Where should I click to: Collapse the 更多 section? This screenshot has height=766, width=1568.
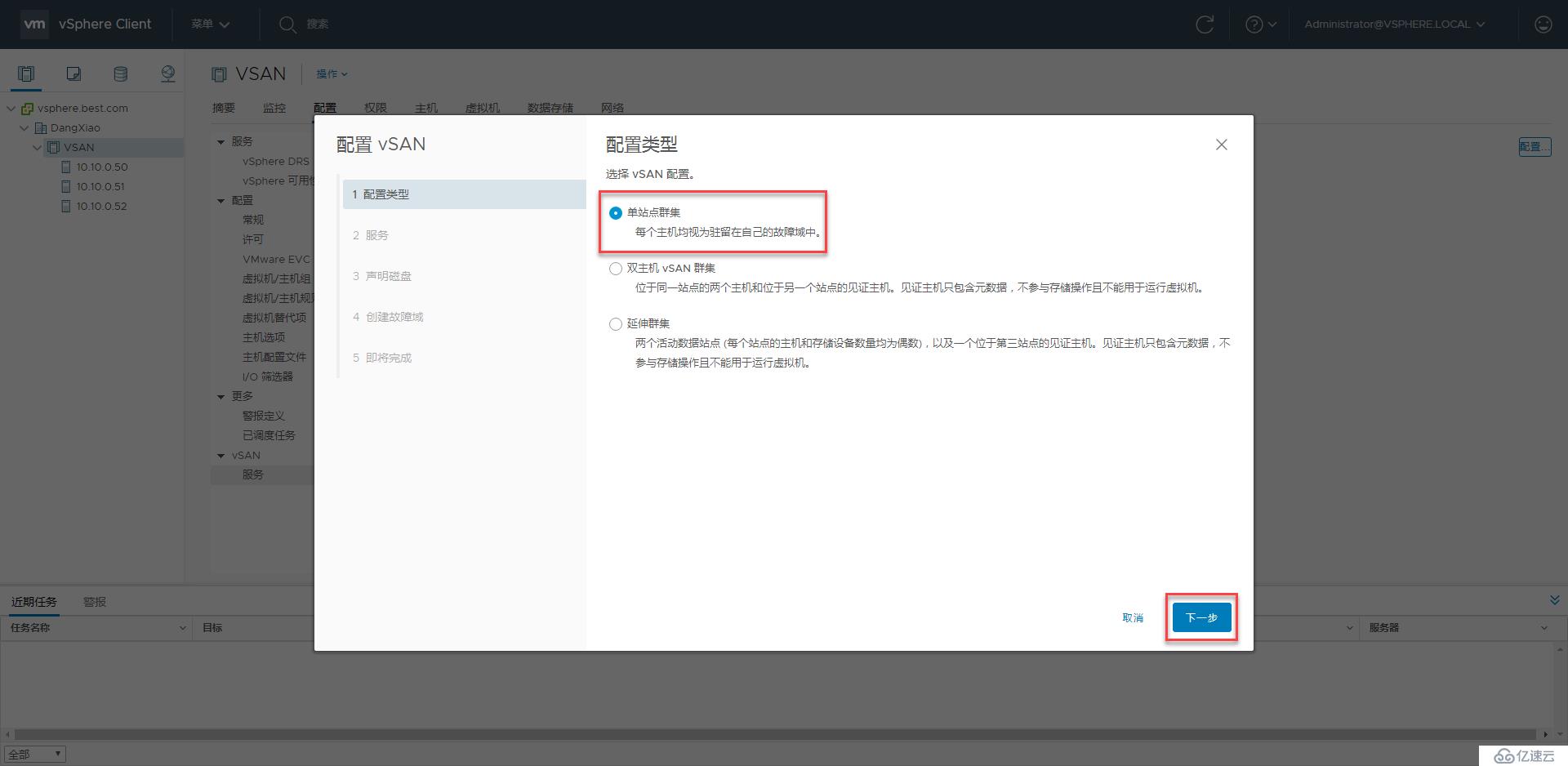[x=220, y=397]
